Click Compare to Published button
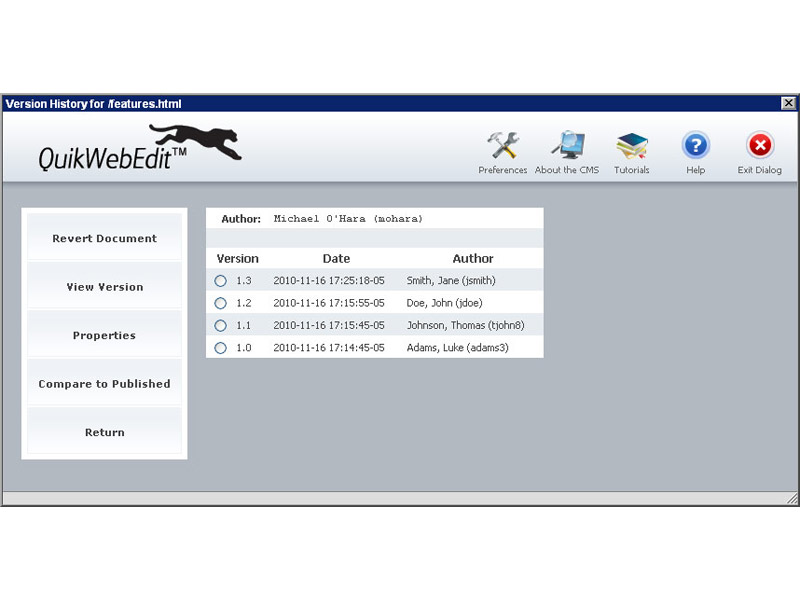 click(x=105, y=384)
